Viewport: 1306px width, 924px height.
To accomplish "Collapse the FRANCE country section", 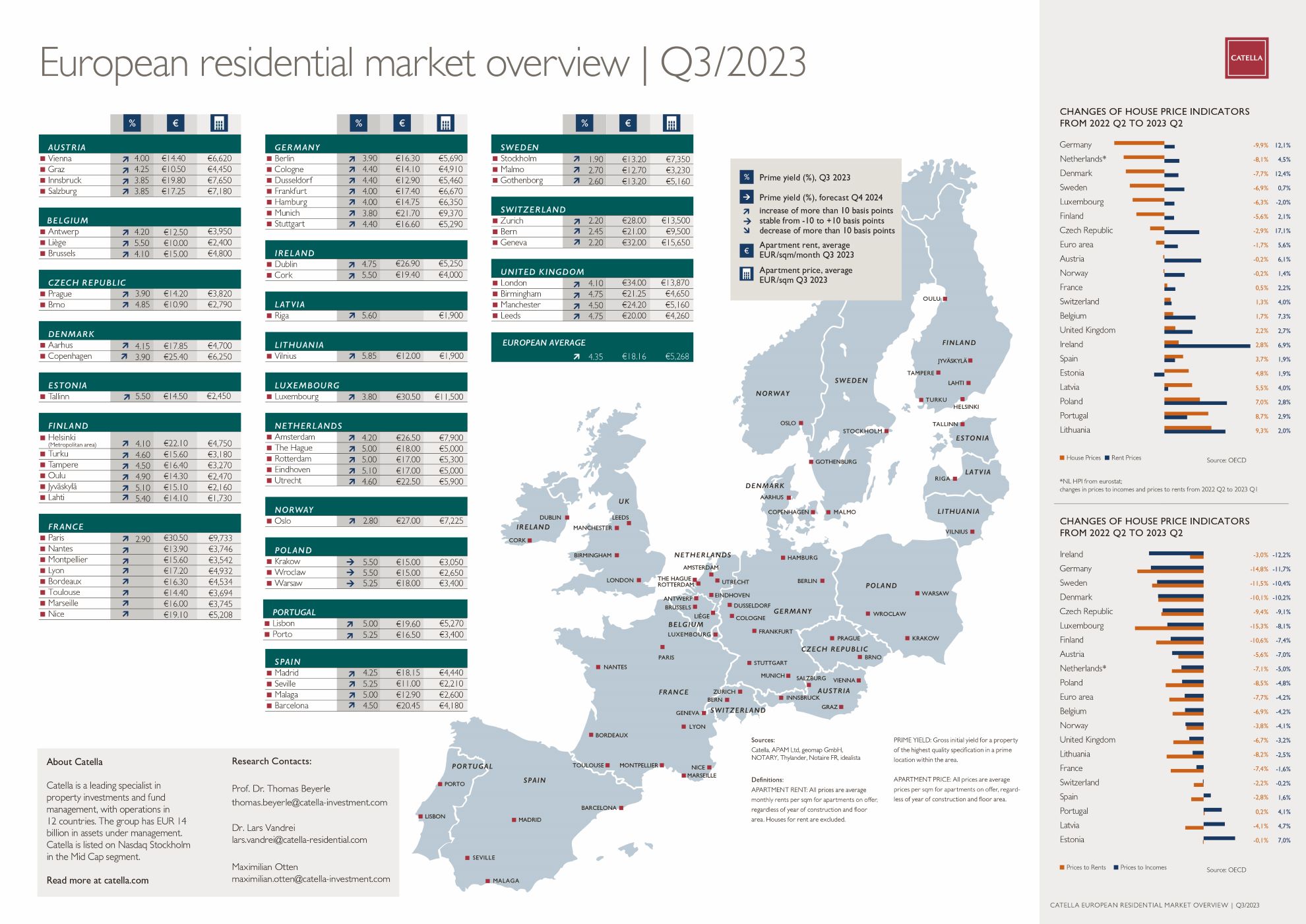I will 68,526.
